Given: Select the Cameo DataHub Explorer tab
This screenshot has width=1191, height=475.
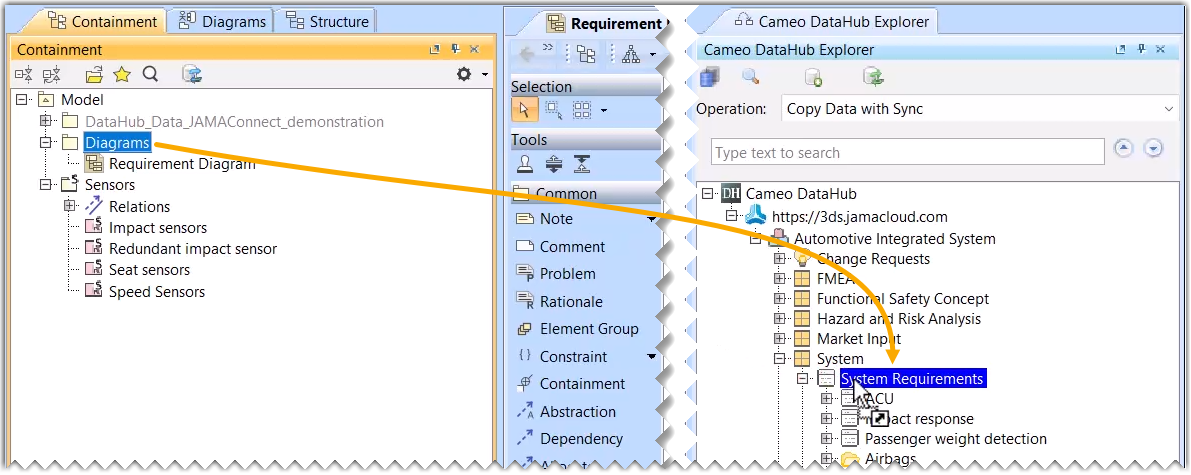Looking at the screenshot, I should pos(832,21).
